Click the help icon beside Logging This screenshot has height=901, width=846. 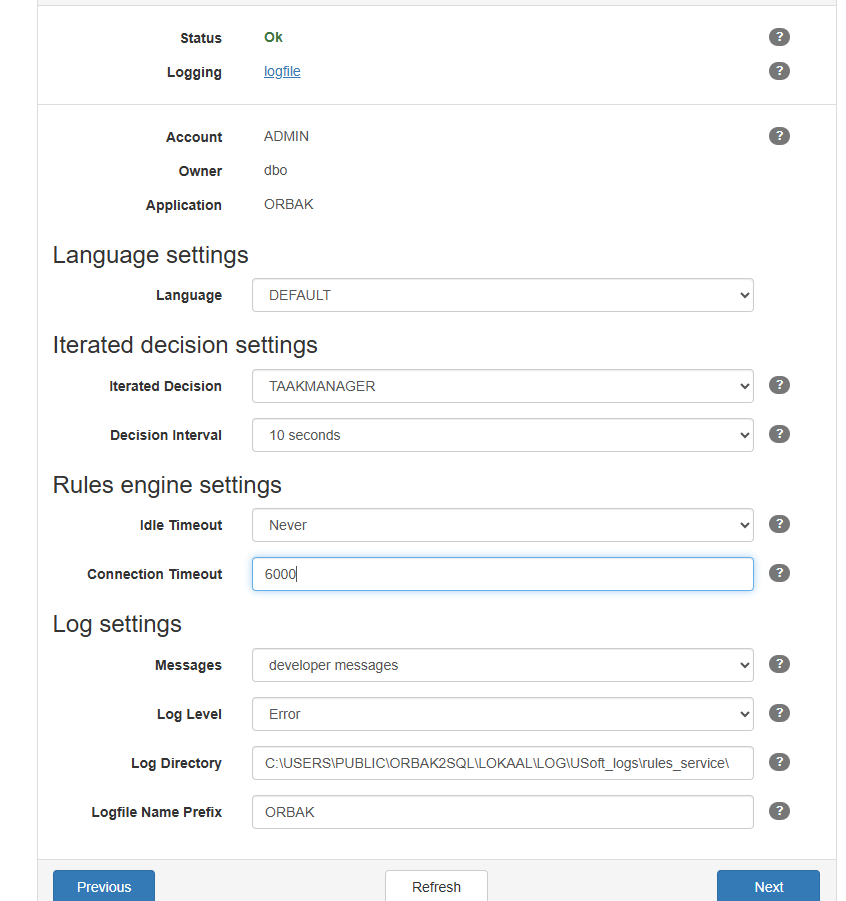779,71
